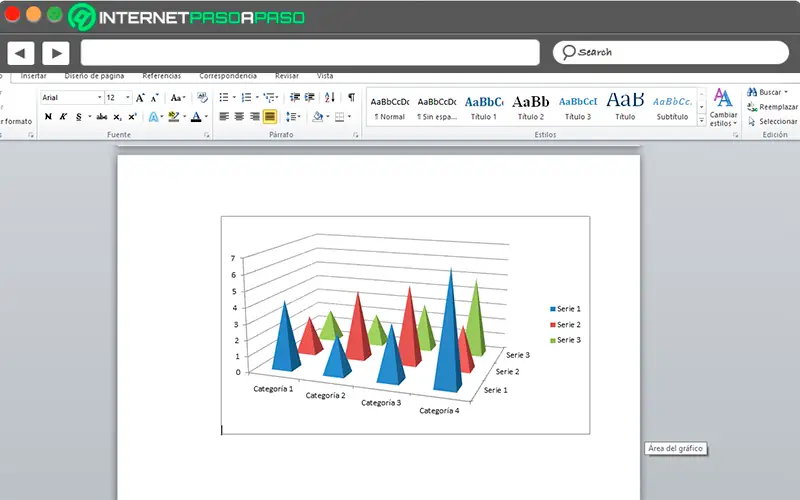Open the Diseño de página tab

click(94, 76)
